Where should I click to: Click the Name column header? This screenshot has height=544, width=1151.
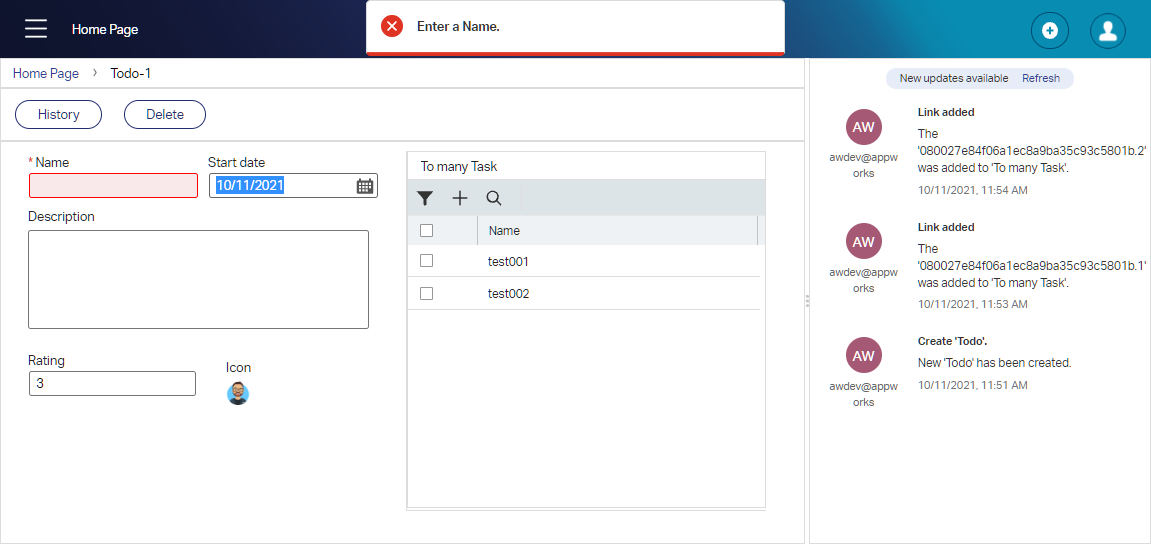504,231
